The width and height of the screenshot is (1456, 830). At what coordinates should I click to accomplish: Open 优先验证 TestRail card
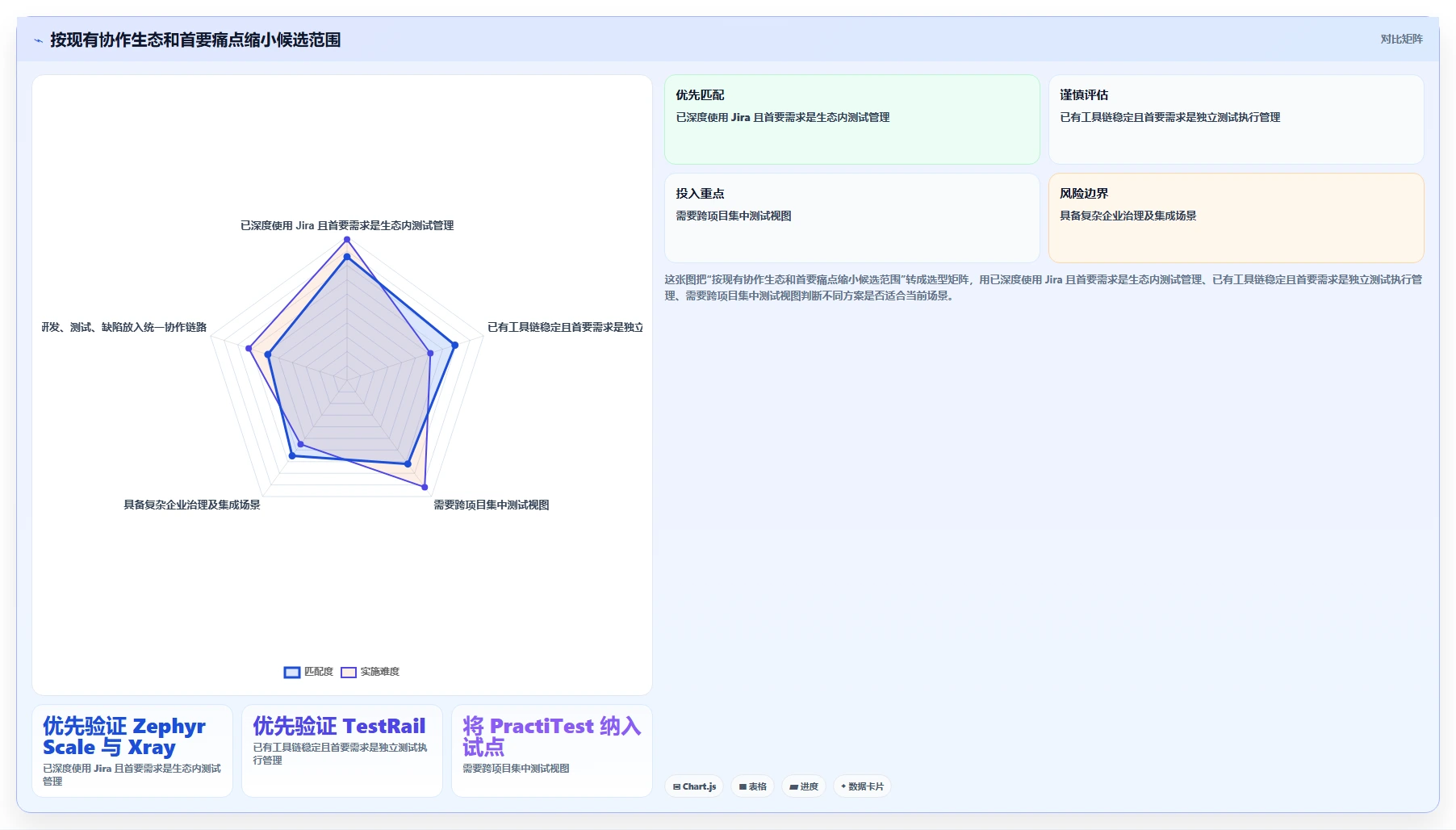342,751
